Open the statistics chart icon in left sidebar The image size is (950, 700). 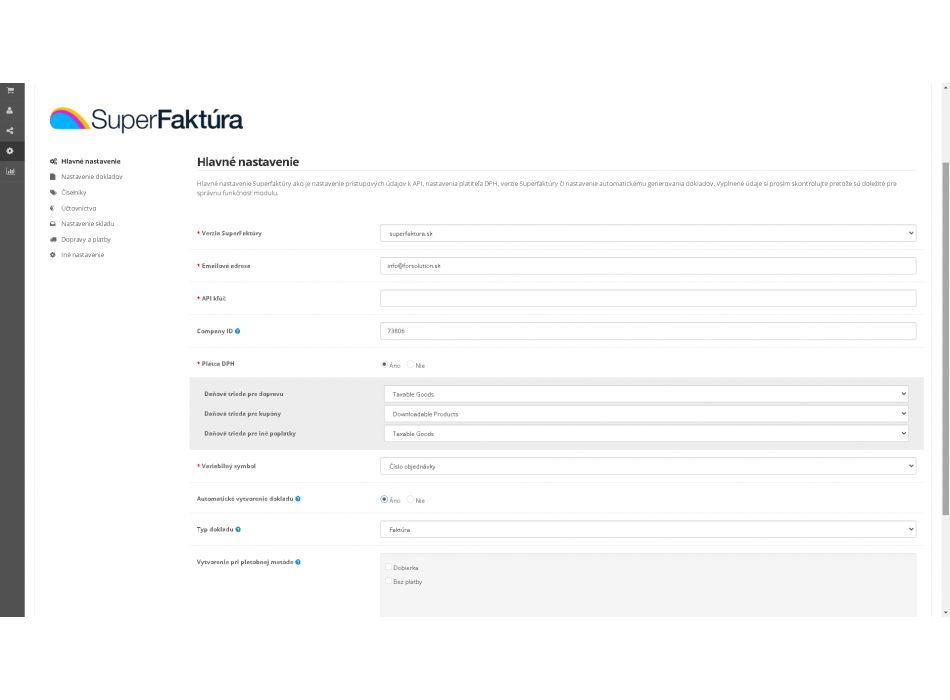[10, 171]
